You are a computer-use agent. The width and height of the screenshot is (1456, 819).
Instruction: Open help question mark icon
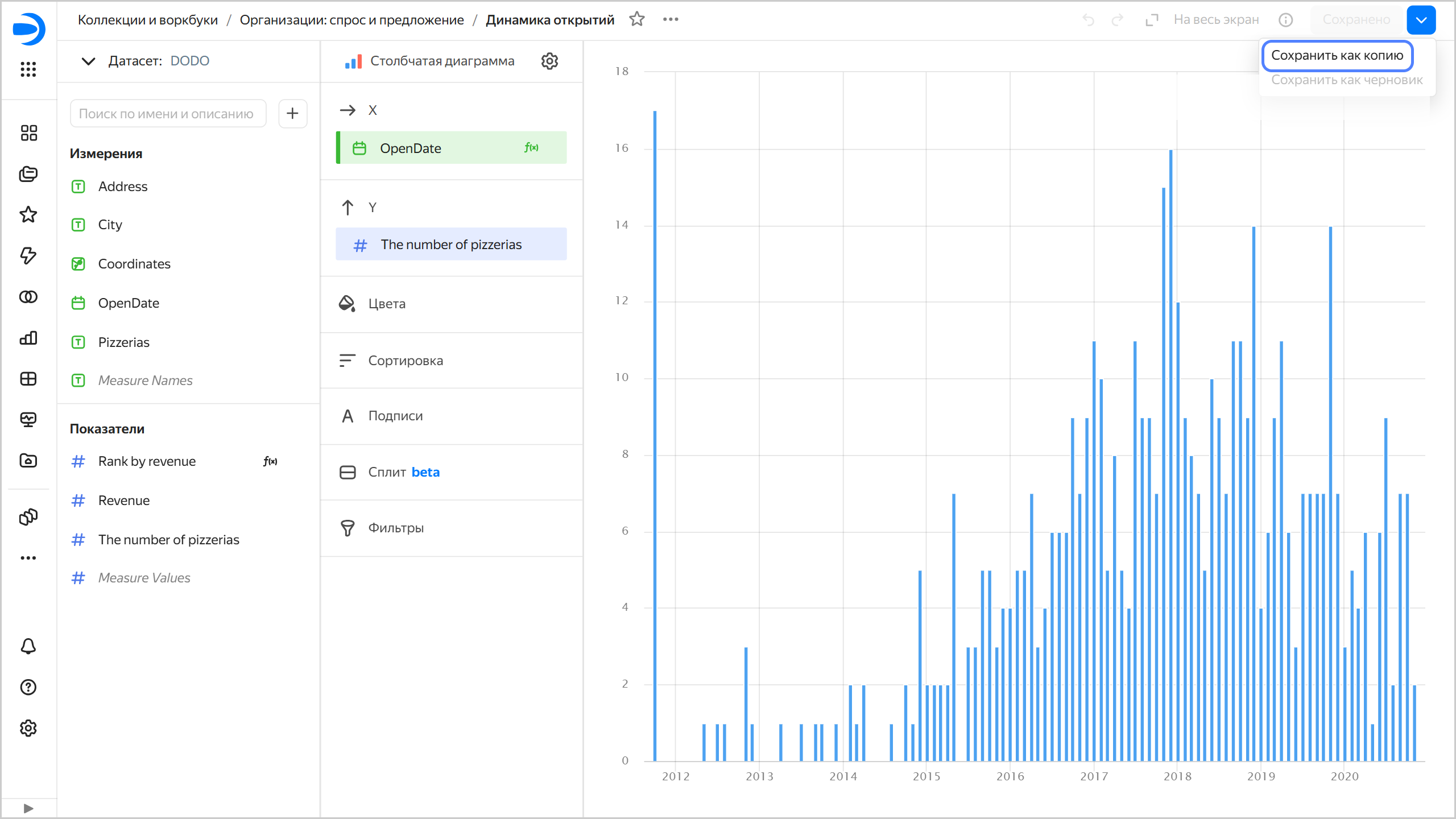click(x=28, y=687)
